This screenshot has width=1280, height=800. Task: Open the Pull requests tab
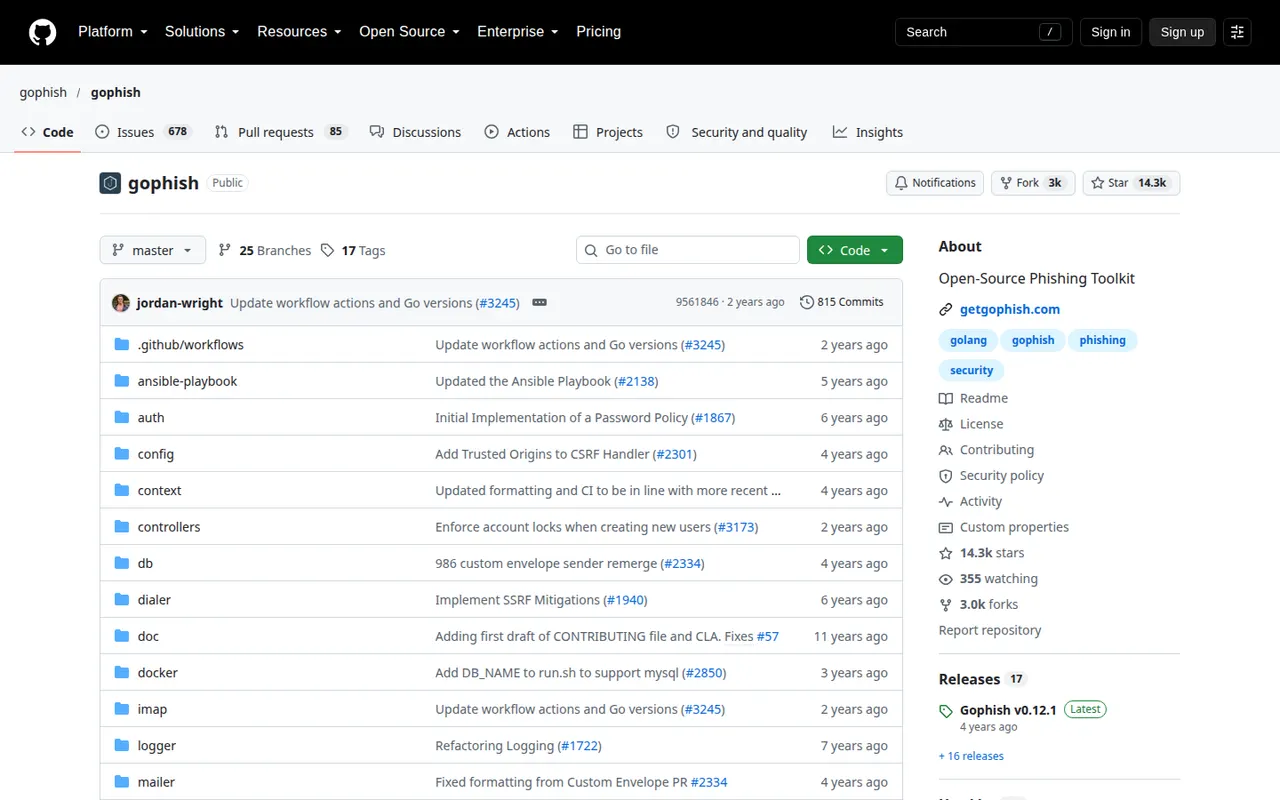point(280,132)
